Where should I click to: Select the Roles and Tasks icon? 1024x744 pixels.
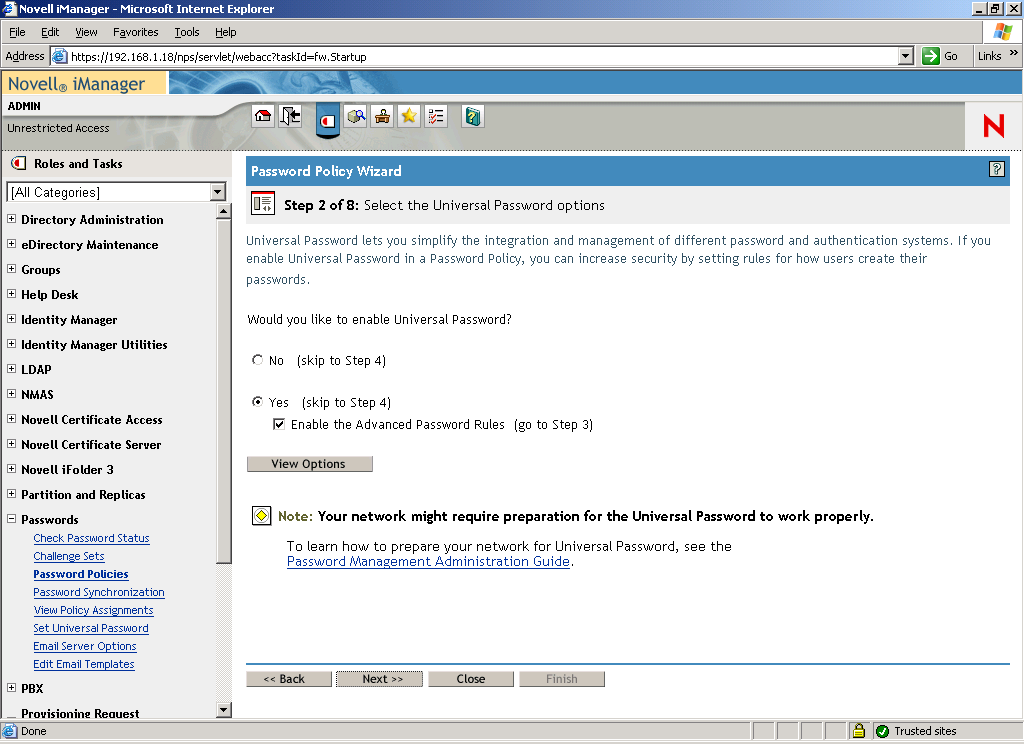click(327, 116)
